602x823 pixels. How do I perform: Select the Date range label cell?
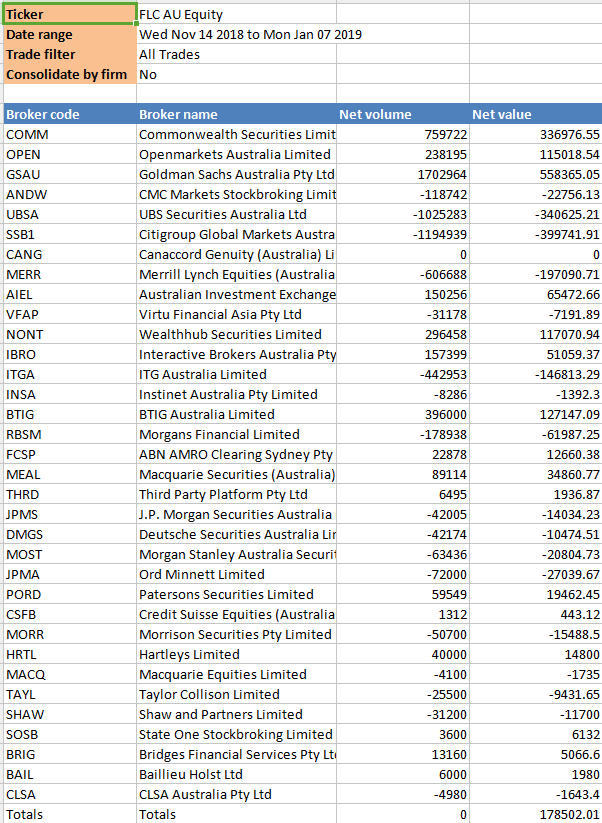(x=69, y=34)
